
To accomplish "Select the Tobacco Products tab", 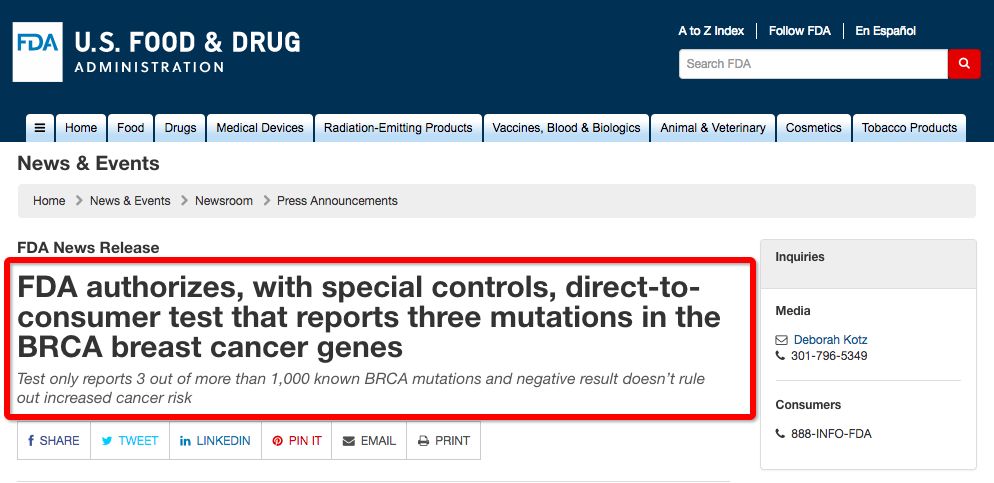I will point(909,128).
